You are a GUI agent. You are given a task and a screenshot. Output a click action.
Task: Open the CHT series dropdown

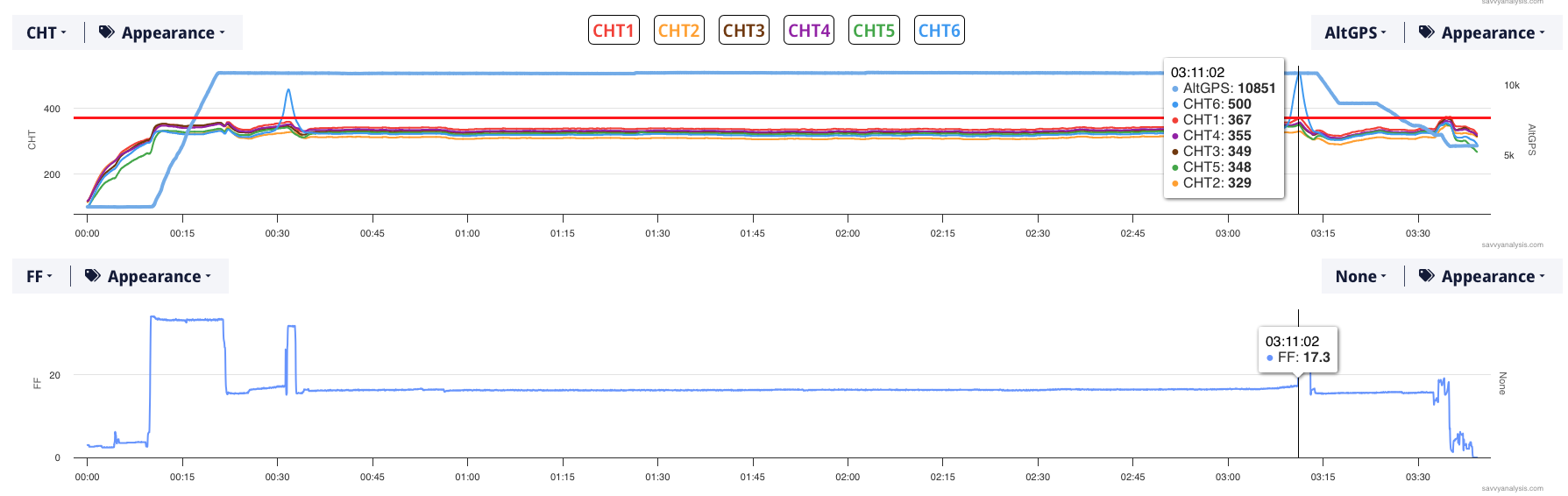(46, 32)
